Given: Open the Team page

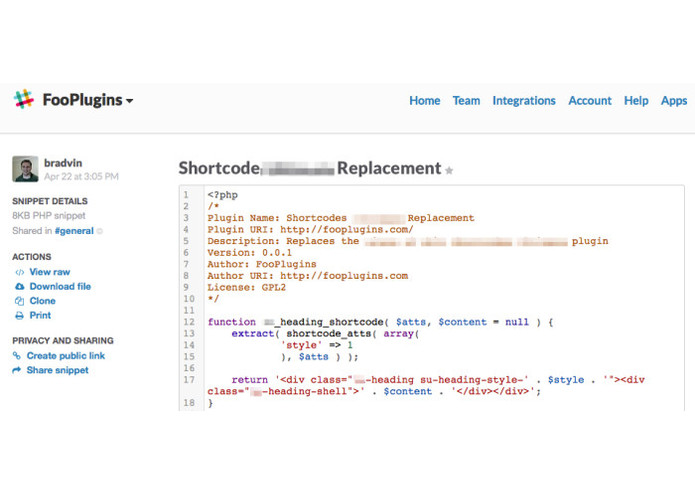Looking at the screenshot, I should tap(466, 101).
